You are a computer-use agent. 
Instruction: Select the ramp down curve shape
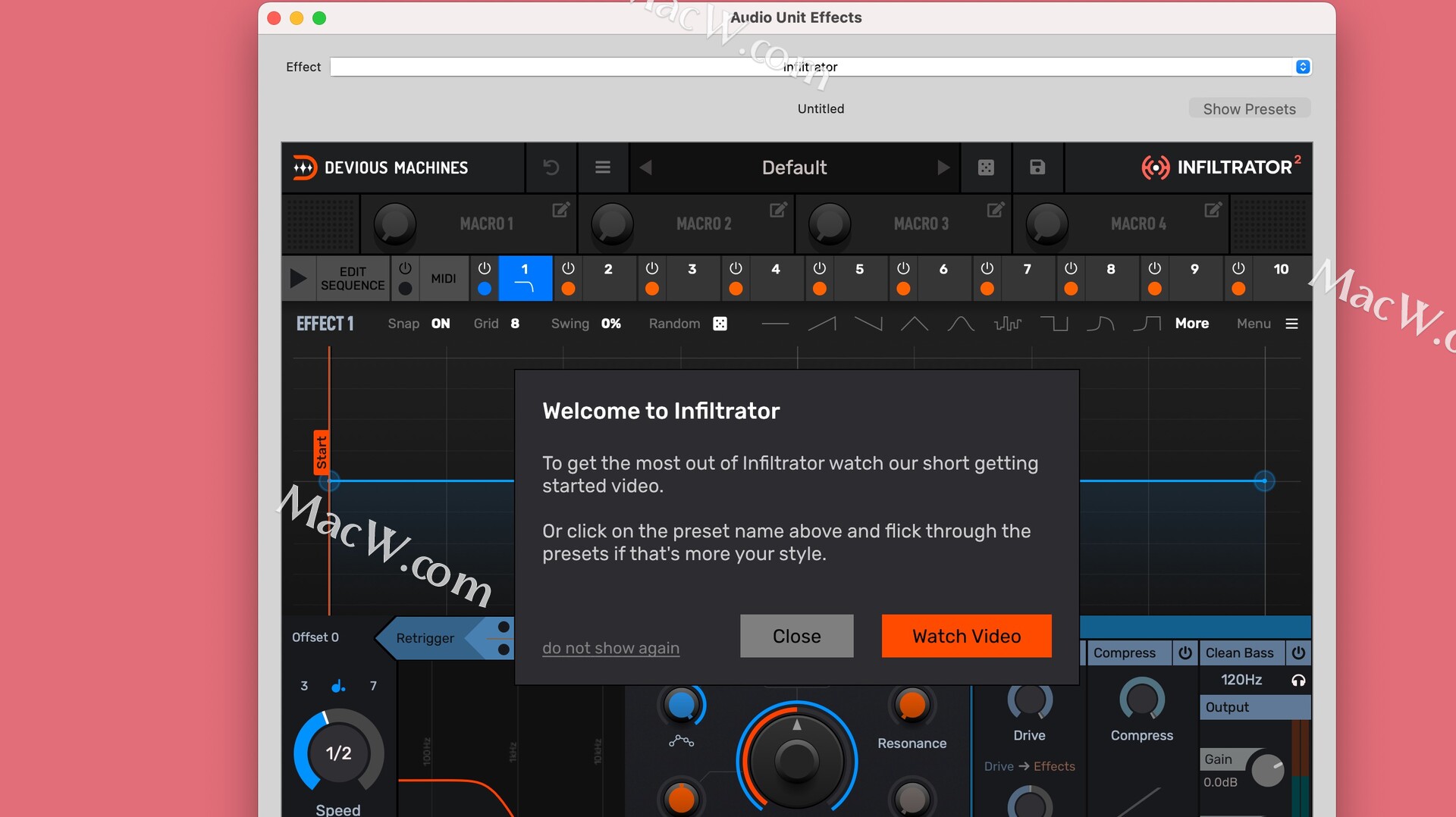pyautogui.click(x=868, y=324)
